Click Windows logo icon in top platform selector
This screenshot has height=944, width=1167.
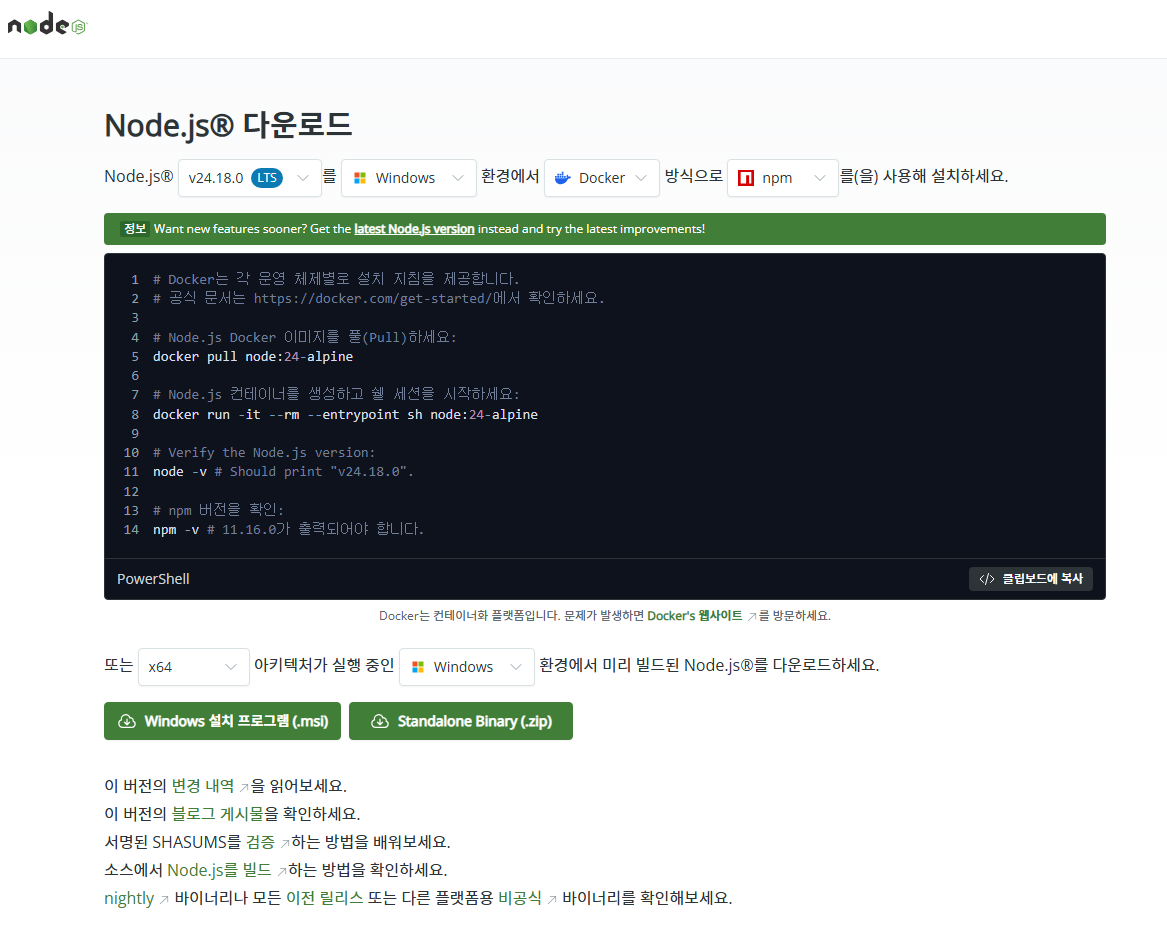360,178
